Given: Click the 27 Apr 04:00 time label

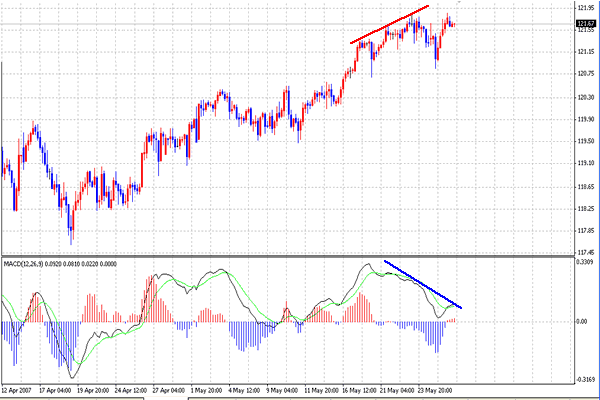Looking at the screenshot, I should click(169, 391).
